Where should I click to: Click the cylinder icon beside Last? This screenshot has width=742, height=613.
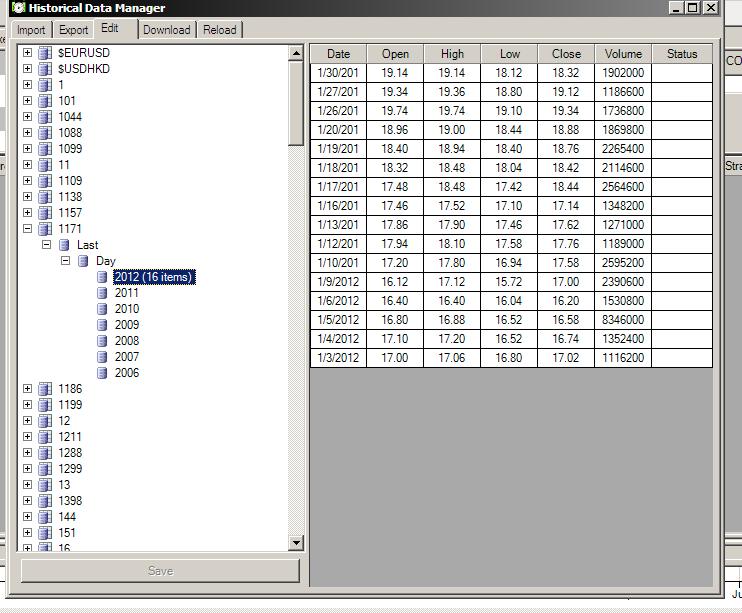pos(64,245)
